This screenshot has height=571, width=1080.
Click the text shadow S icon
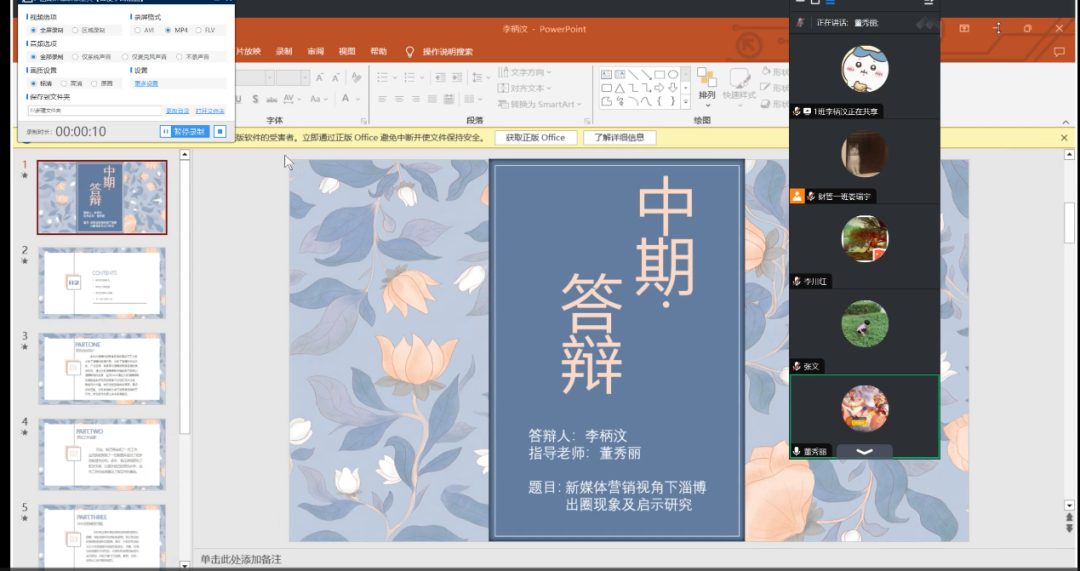[256, 99]
